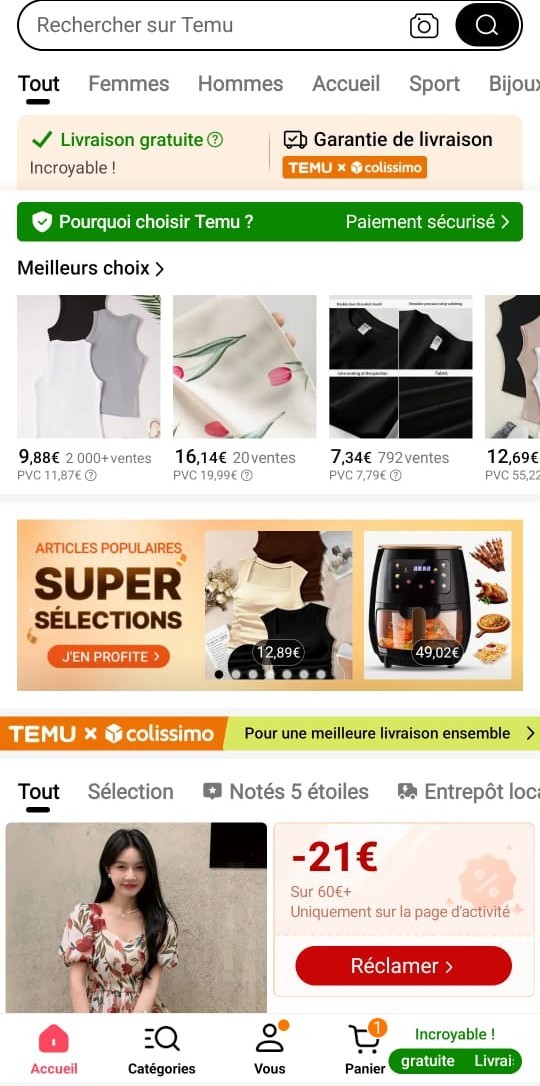Switch to the Femmes category tab
Screen dimensions: 540x1086
(129, 84)
